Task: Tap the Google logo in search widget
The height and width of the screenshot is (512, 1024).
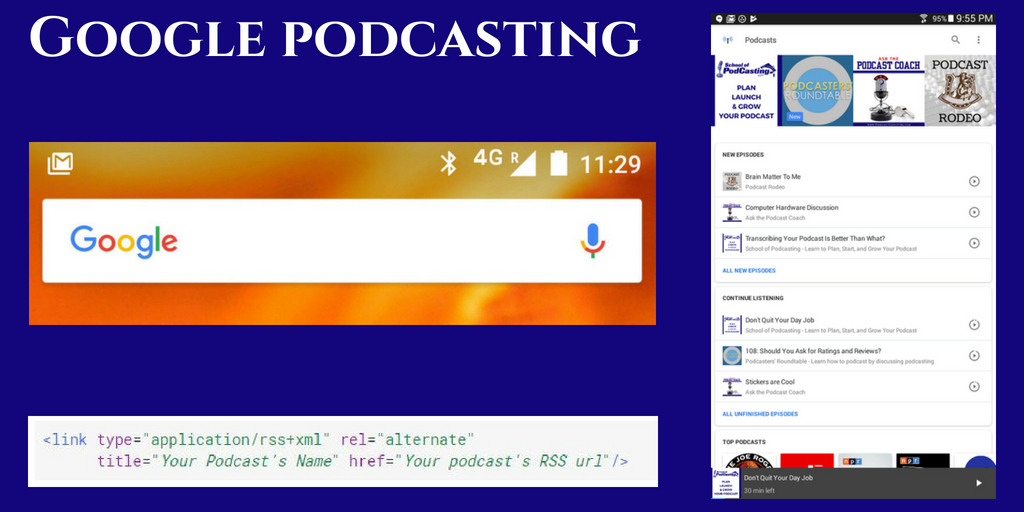Action: tap(124, 242)
